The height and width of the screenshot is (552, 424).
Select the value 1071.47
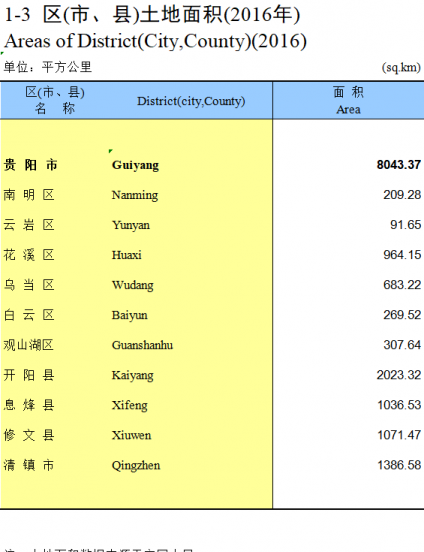pos(399,435)
